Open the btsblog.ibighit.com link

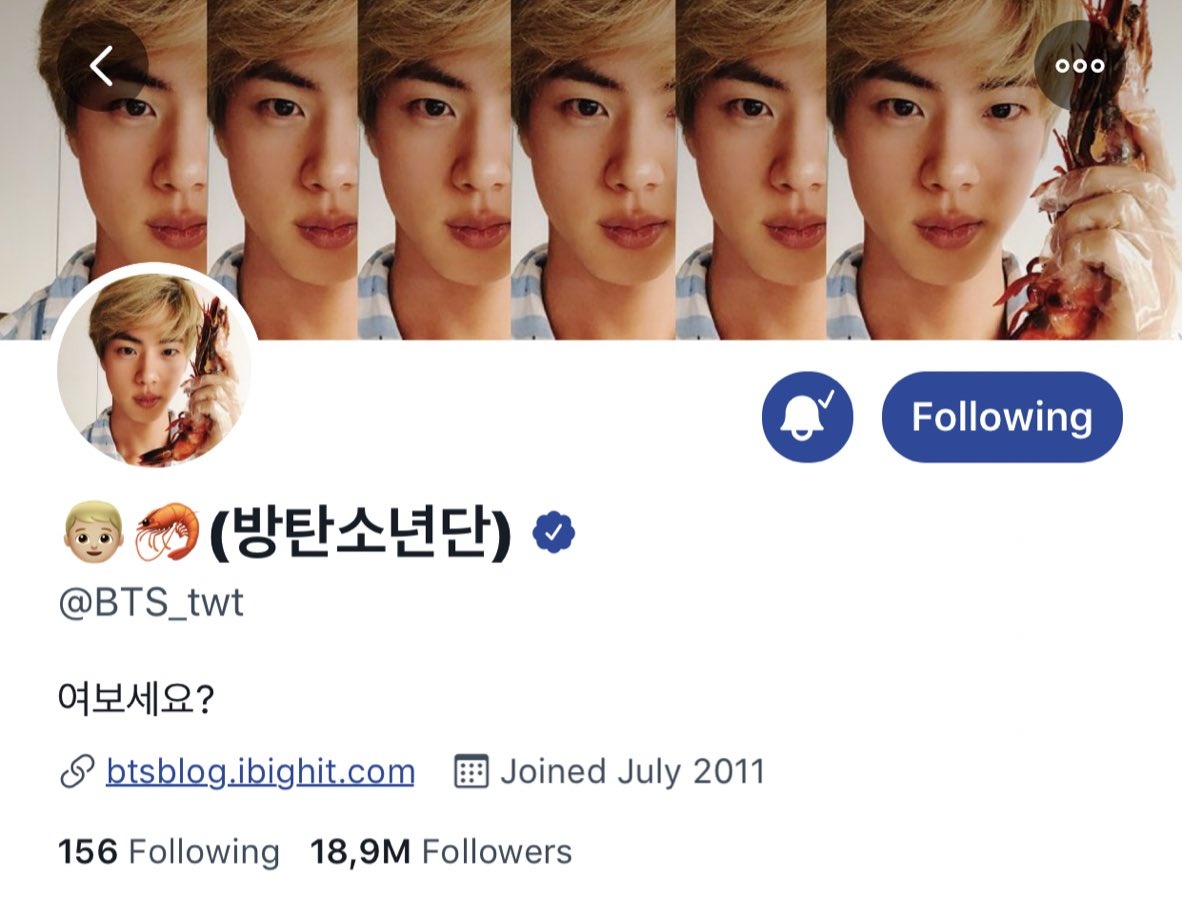pos(260,772)
